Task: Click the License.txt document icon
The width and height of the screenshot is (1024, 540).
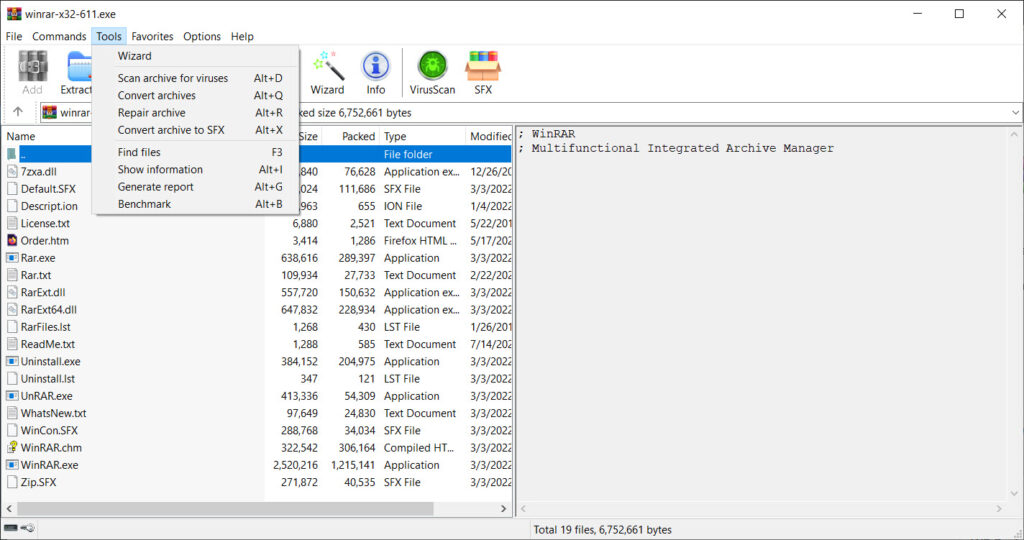Action: click(x=12, y=223)
